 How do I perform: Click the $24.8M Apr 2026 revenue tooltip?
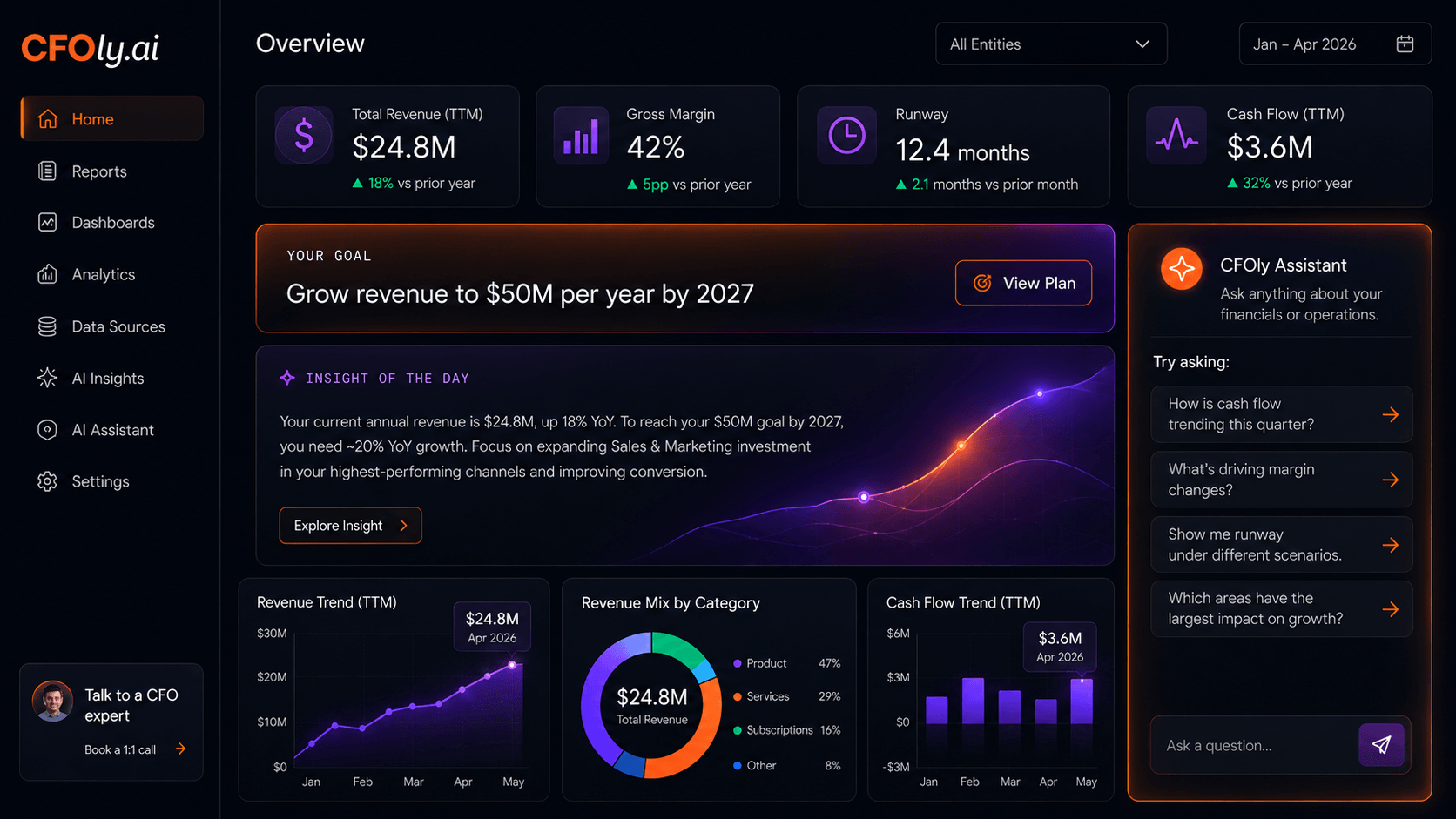[492, 627]
